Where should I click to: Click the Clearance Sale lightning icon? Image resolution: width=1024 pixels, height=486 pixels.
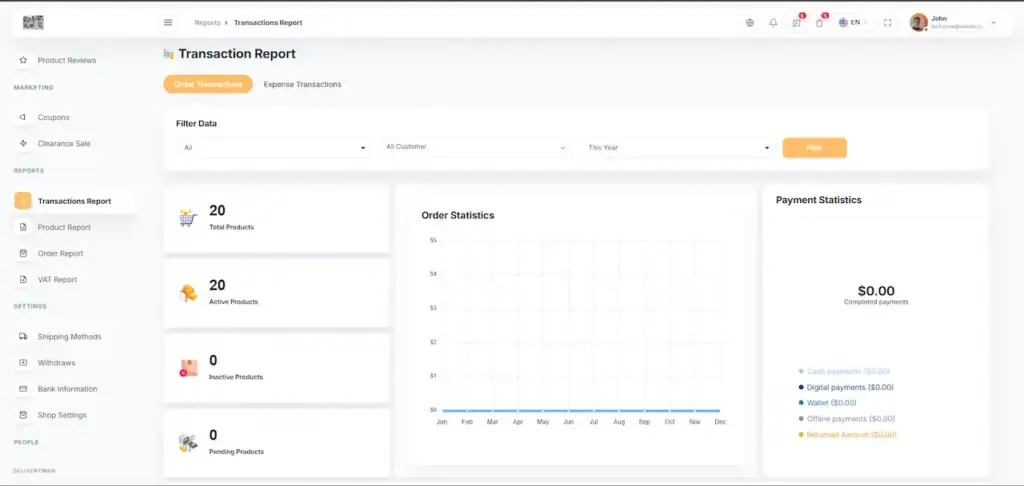tap(23, 143)
